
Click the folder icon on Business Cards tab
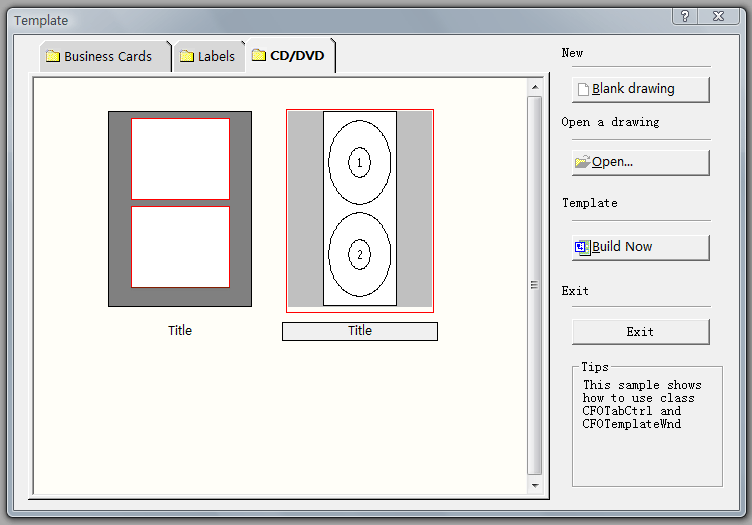click(x=53, y=57)
